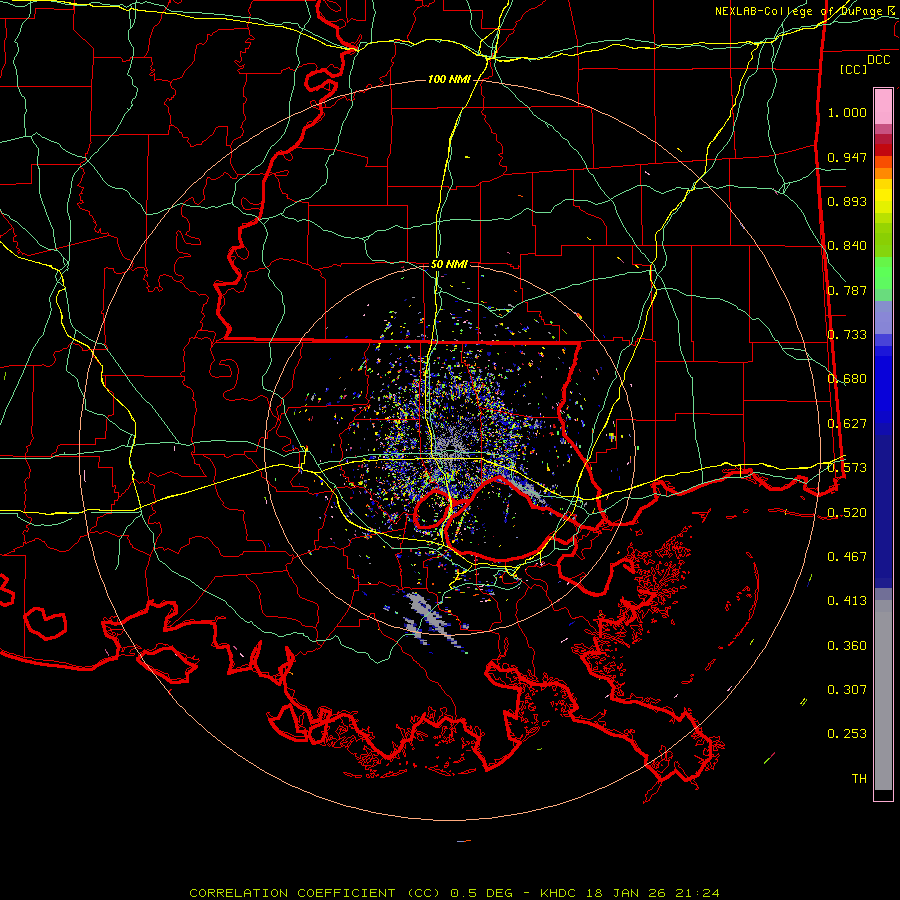Select the 0.360 legend value
Screen dimensions: 900x900
click(x=847, y=646)
